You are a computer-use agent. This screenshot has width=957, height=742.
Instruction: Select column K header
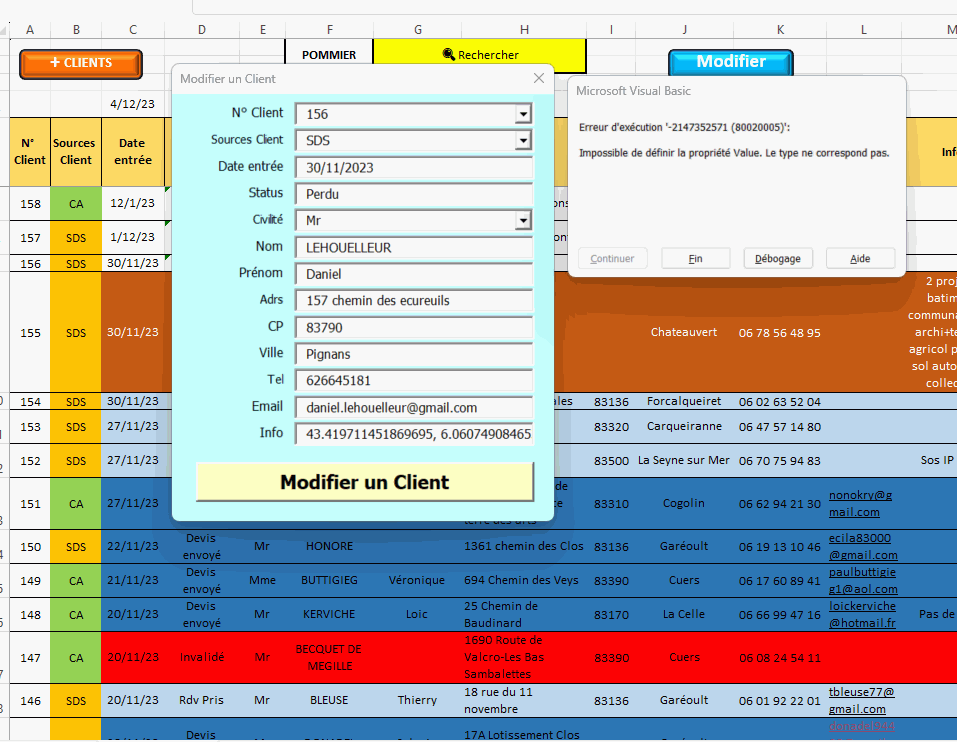tap(780, 29)
